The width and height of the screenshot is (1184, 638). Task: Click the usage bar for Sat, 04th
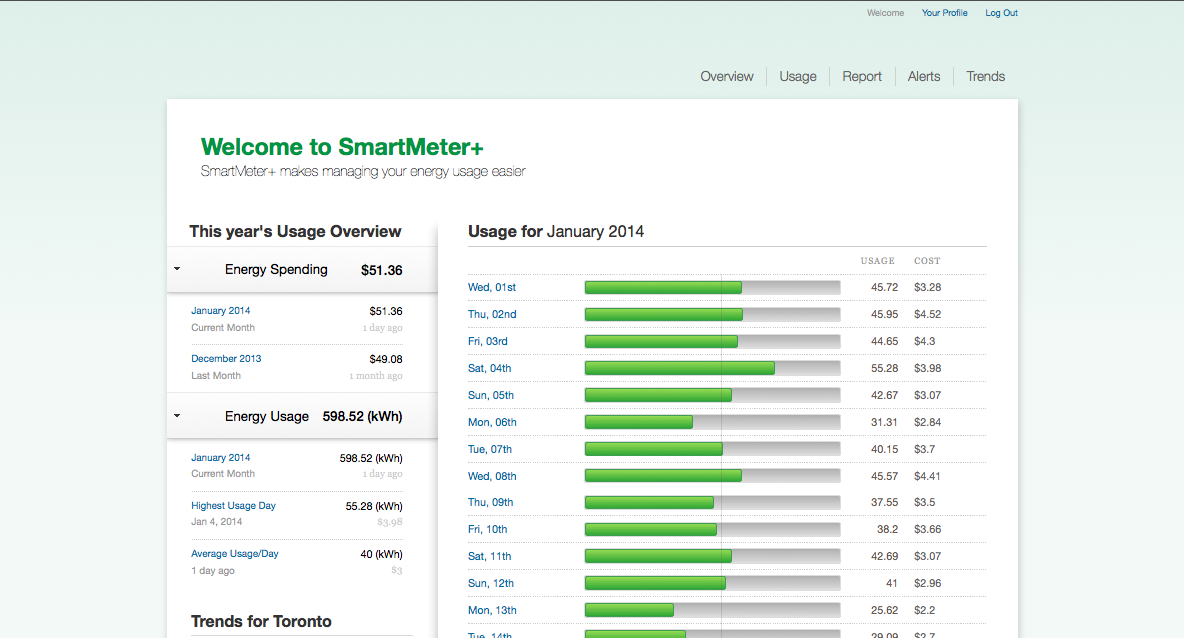(712, 368)
